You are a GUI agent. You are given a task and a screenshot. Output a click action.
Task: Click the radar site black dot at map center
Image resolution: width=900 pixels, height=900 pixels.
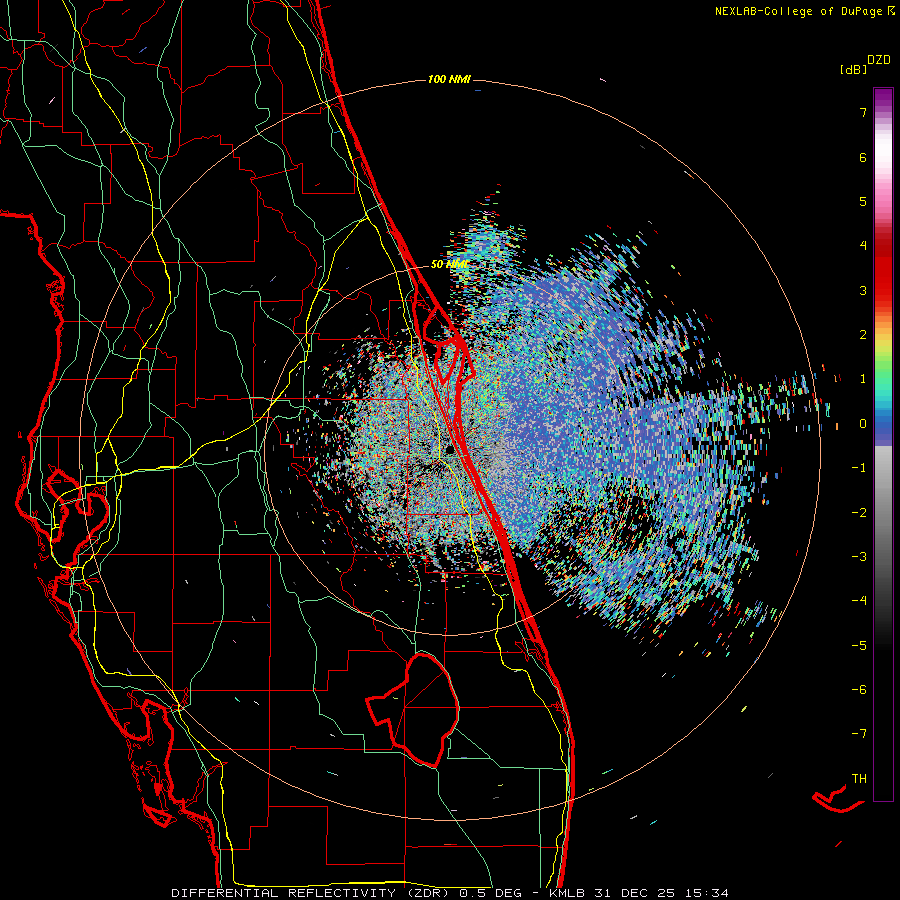(x=450, y=449)
